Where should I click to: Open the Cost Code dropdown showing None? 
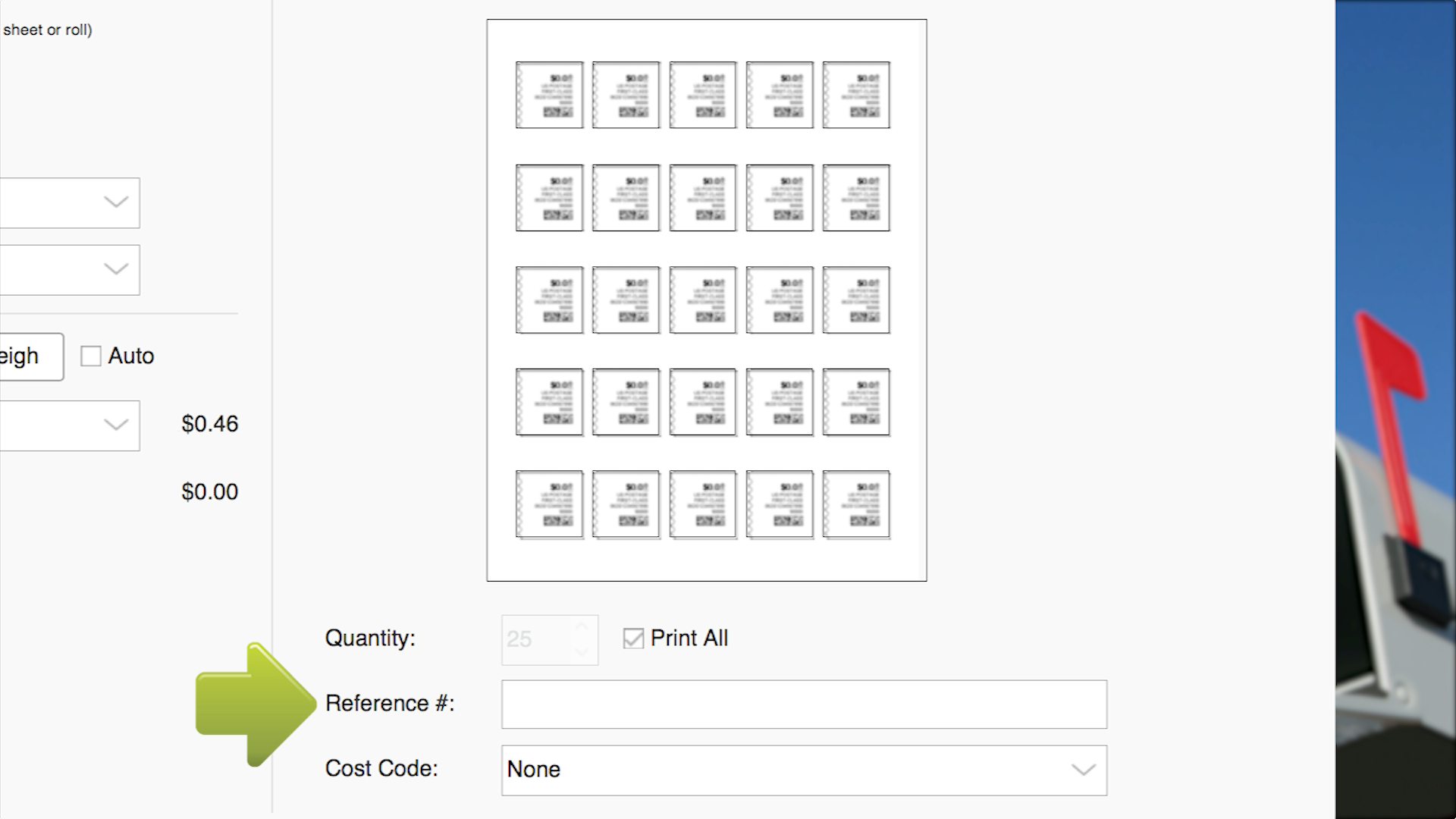click(803, 770)
